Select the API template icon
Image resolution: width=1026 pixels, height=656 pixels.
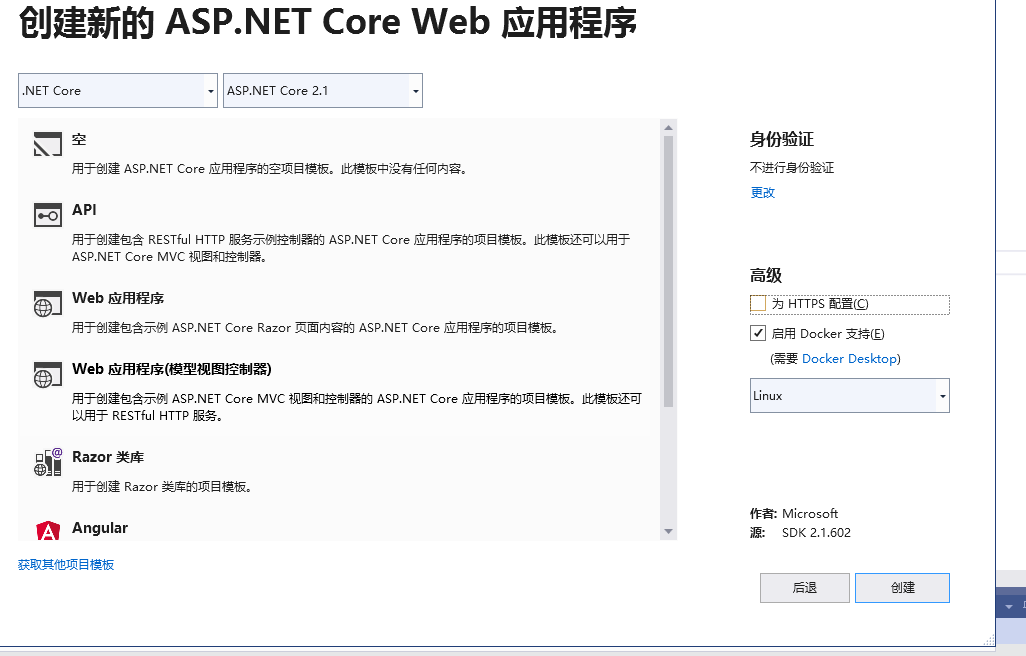48,215
